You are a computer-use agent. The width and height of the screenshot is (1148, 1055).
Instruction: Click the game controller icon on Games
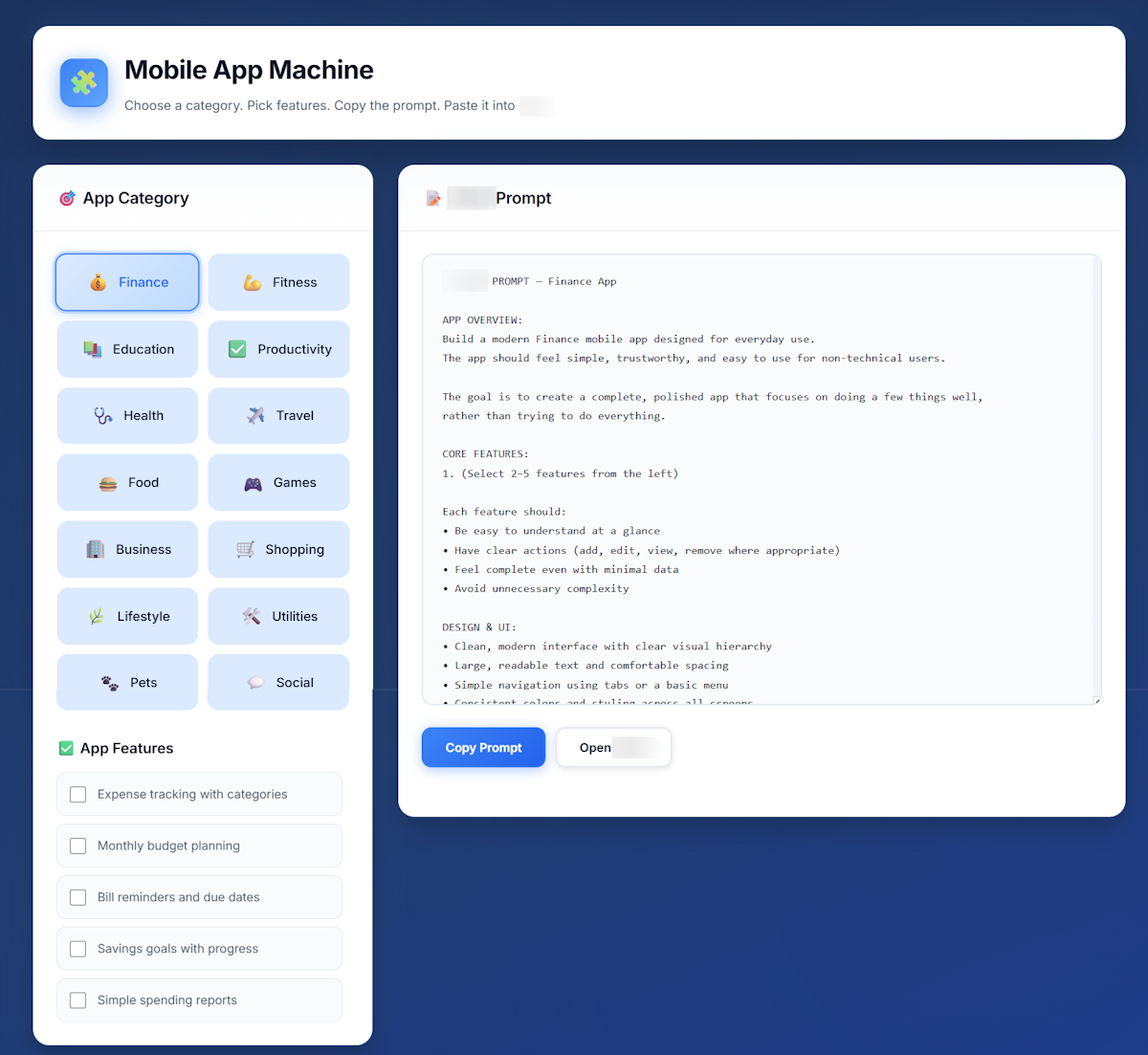(253, 483)
